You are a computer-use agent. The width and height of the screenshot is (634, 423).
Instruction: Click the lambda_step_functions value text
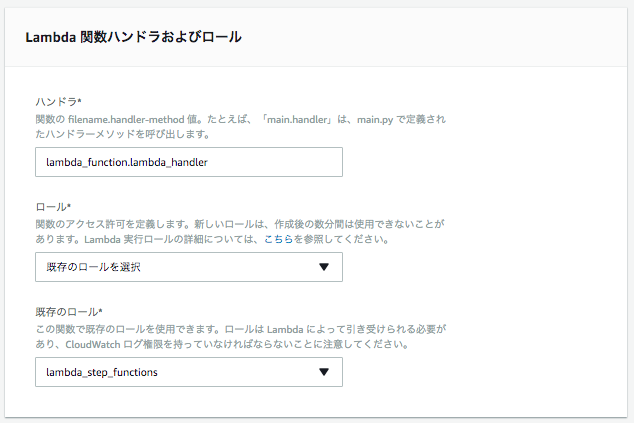[x=102, y=372]
